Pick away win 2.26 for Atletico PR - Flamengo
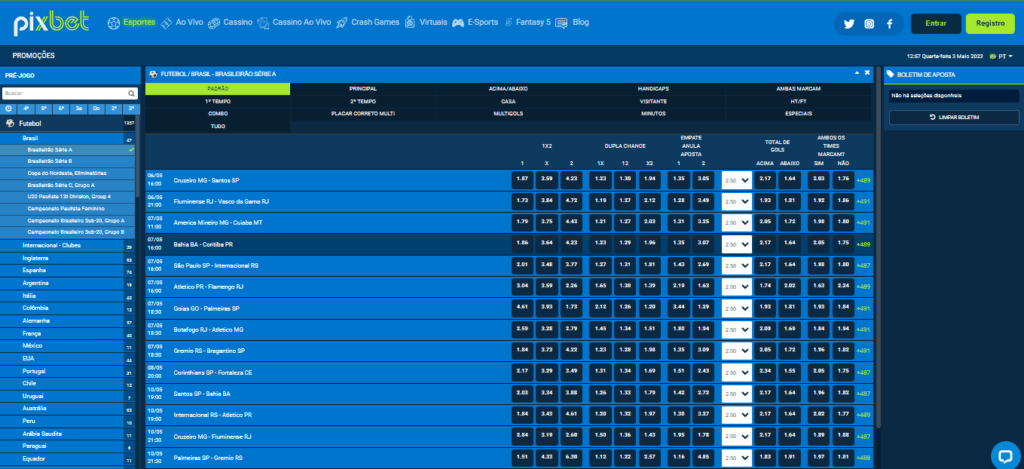Image resolution: width=1024 pixels, height=469 pixels. coord(571,287)
